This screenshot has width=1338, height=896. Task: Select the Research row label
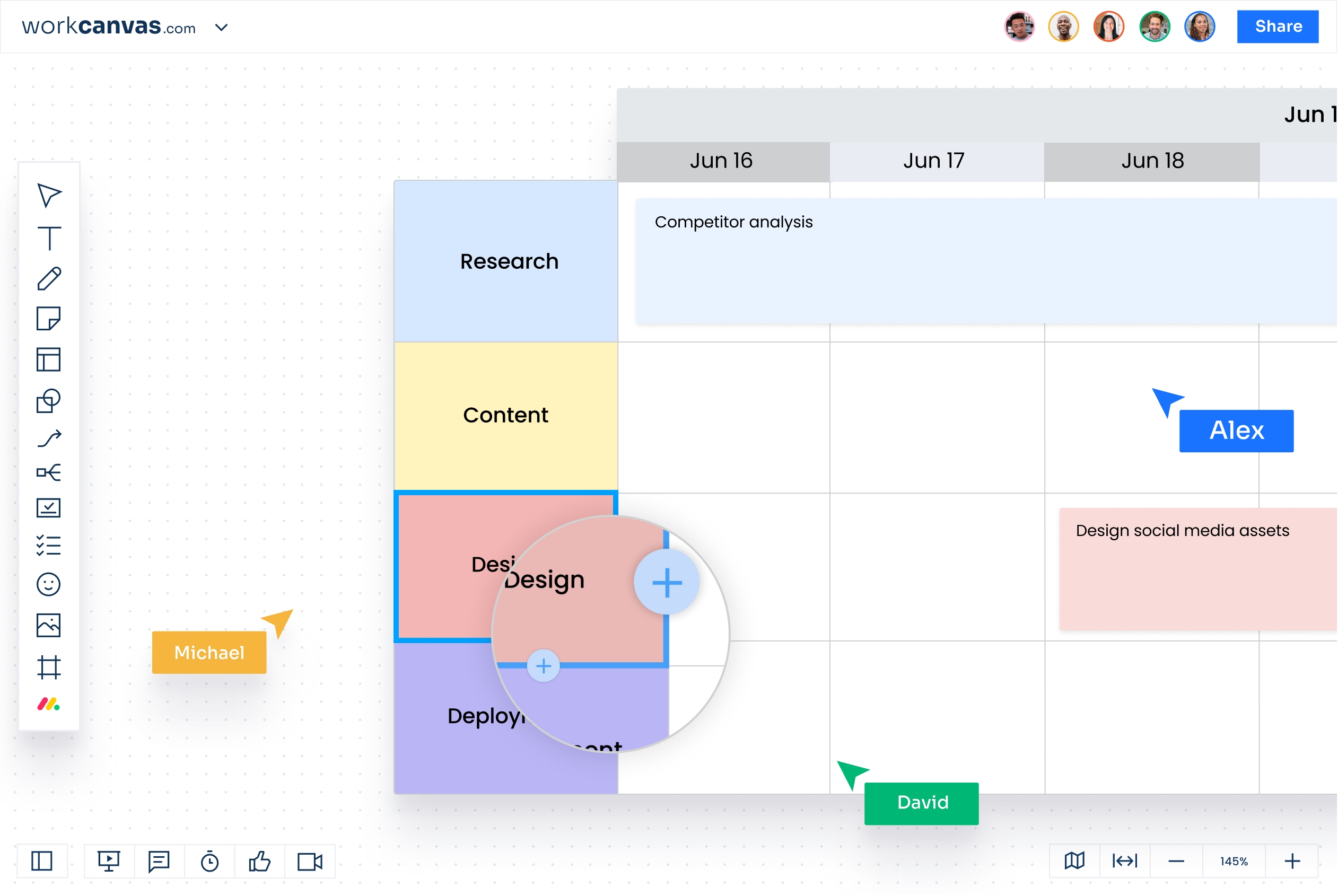(509, 262)
